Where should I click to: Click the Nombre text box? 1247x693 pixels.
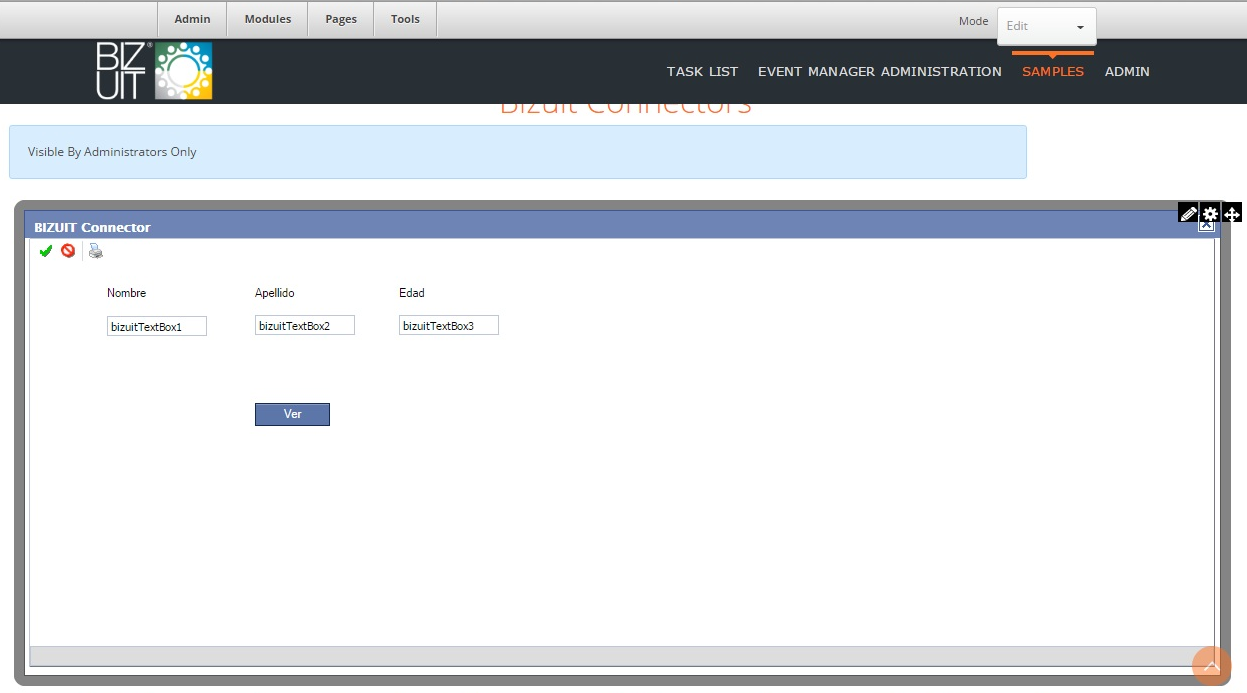pos(157,326)
